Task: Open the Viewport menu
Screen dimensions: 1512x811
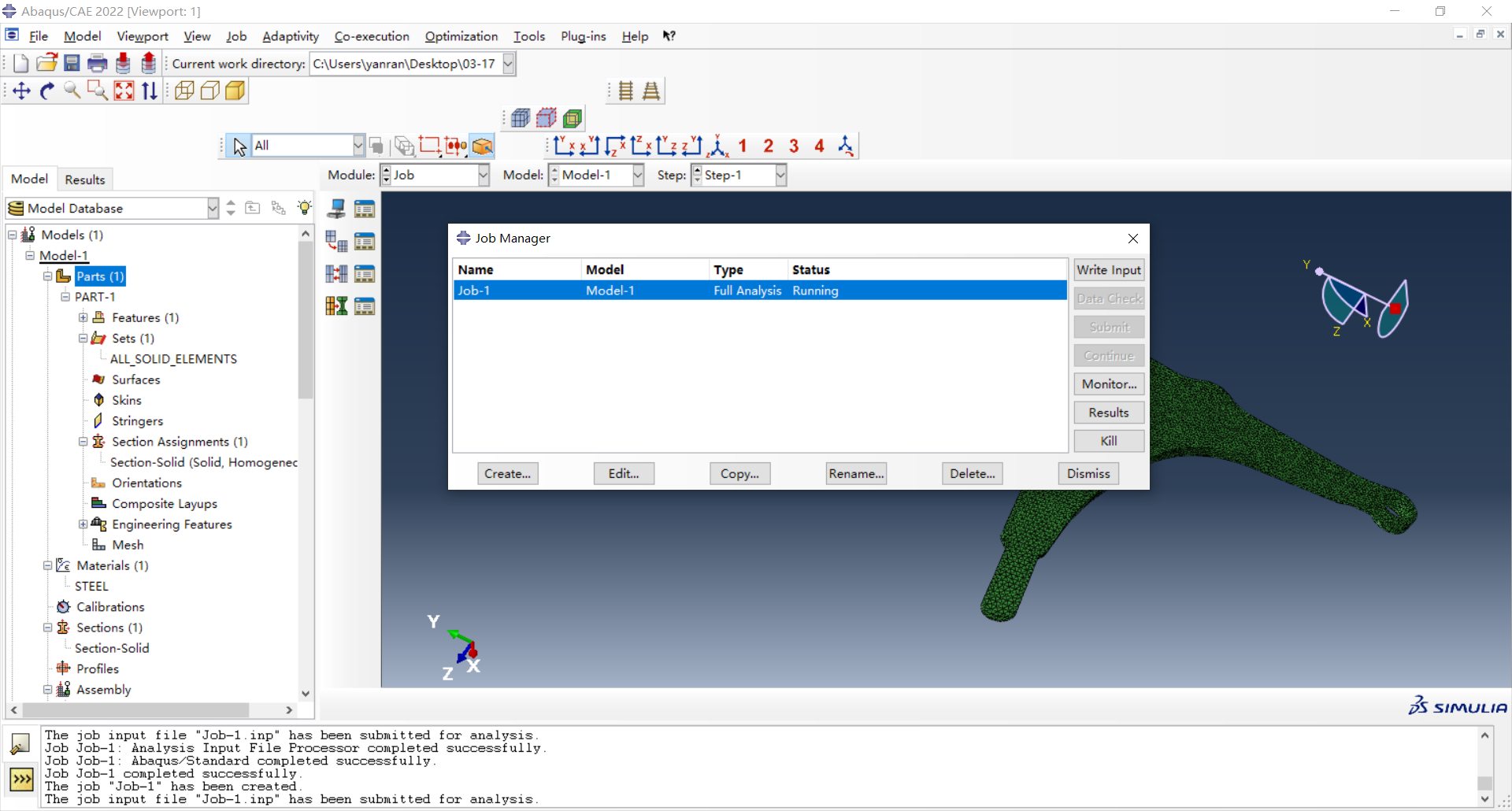Action: 143,36
